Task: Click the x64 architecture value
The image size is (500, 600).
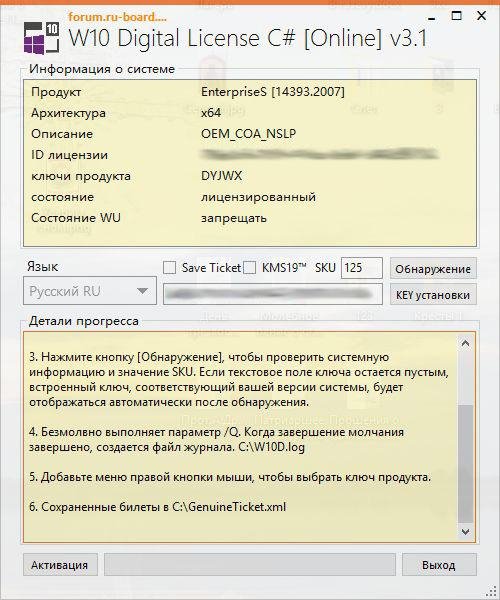Action: click(211, 113)
